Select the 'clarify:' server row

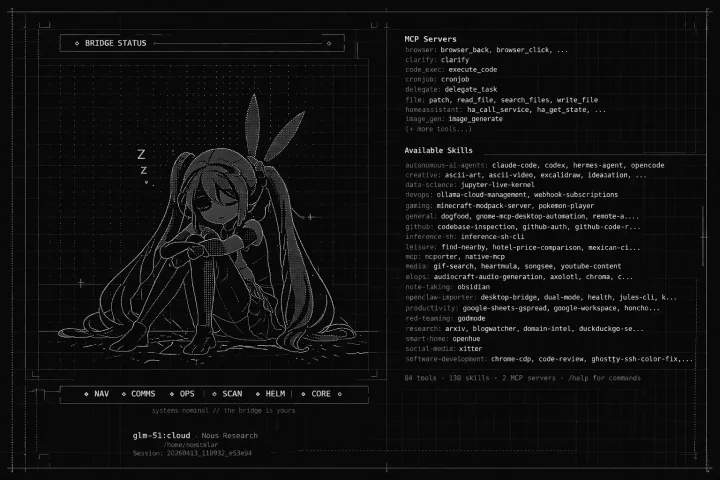tap(437, 60)
